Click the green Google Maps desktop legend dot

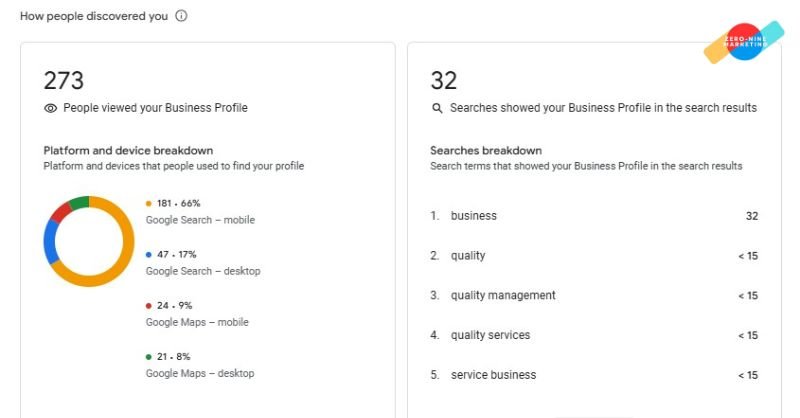[149, 357]
